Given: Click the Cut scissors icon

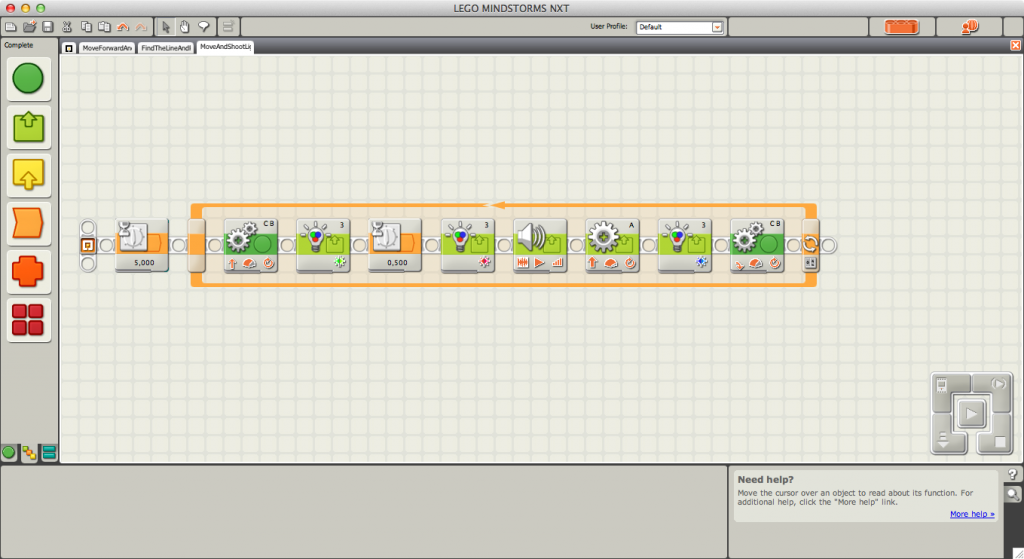Looking at the screenshot, I should [67, 26].
